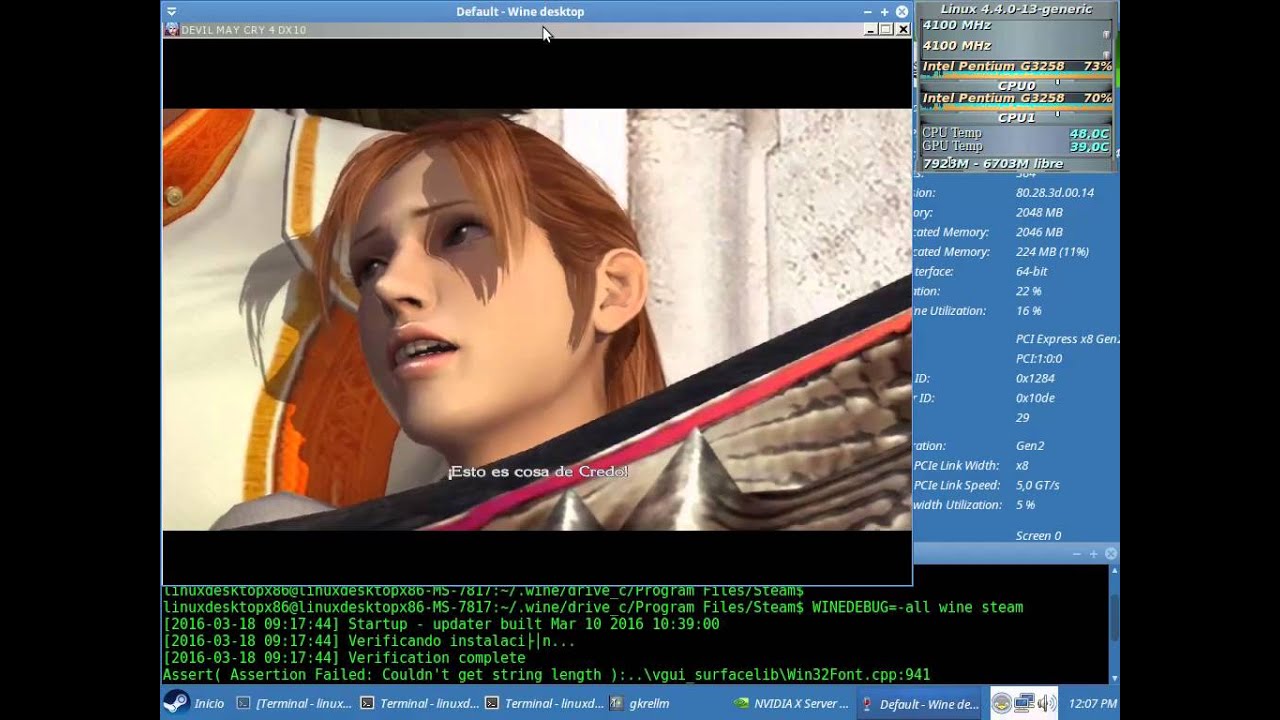Click the GPU Temp reading in gkrellm
The height and width of the screenshot is (720, 1280).
(1016, 146)
